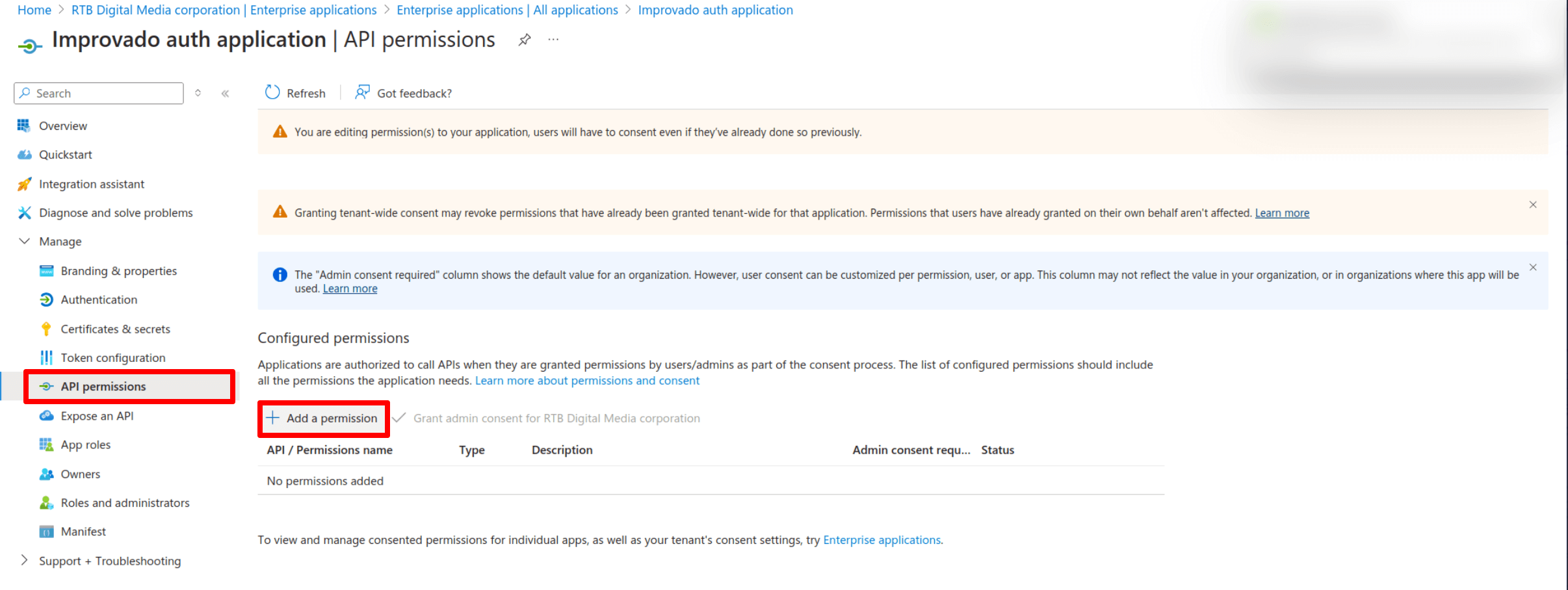This screenshot has height=590, width=1568.
Task: Open the Manifest sidebar item
Action: tap(83, 532)
